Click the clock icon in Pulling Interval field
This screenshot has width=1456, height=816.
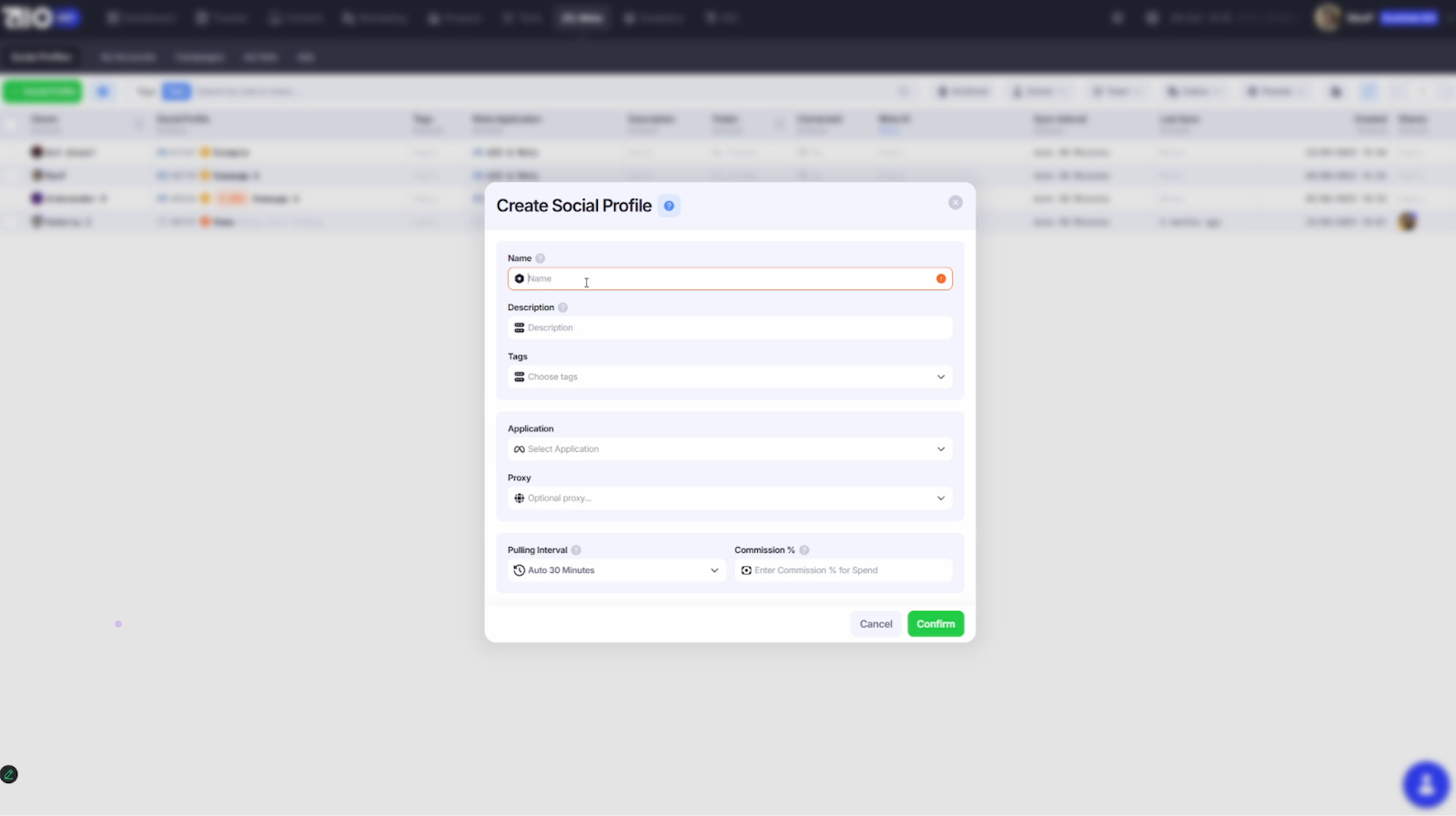[519, 570]
